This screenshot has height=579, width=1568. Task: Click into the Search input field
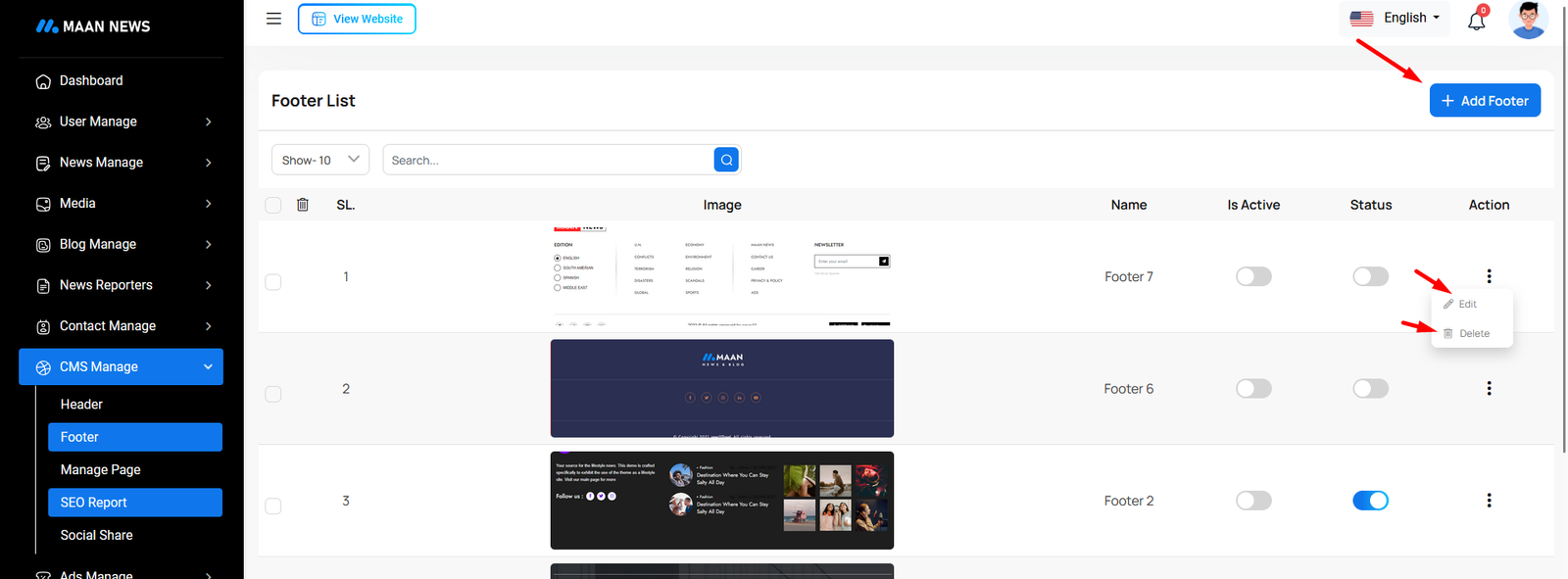[549, 160]
